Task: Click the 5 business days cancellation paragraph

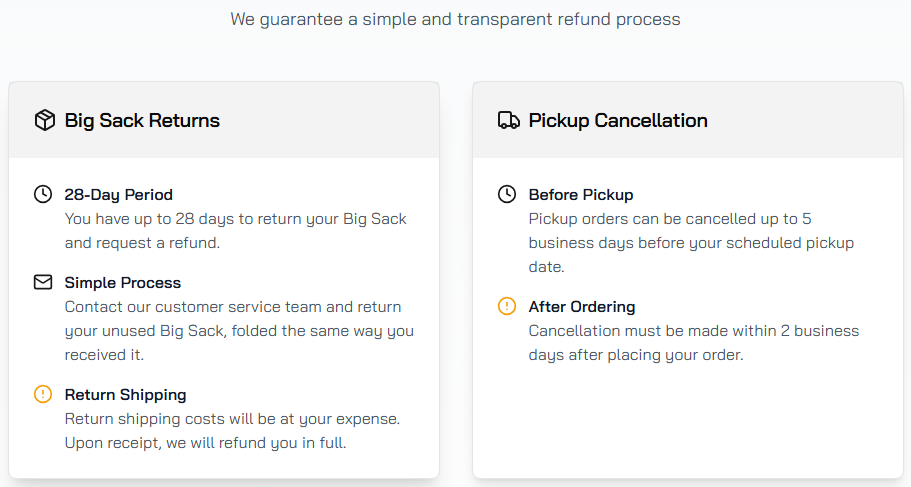Action: [690, 242]
